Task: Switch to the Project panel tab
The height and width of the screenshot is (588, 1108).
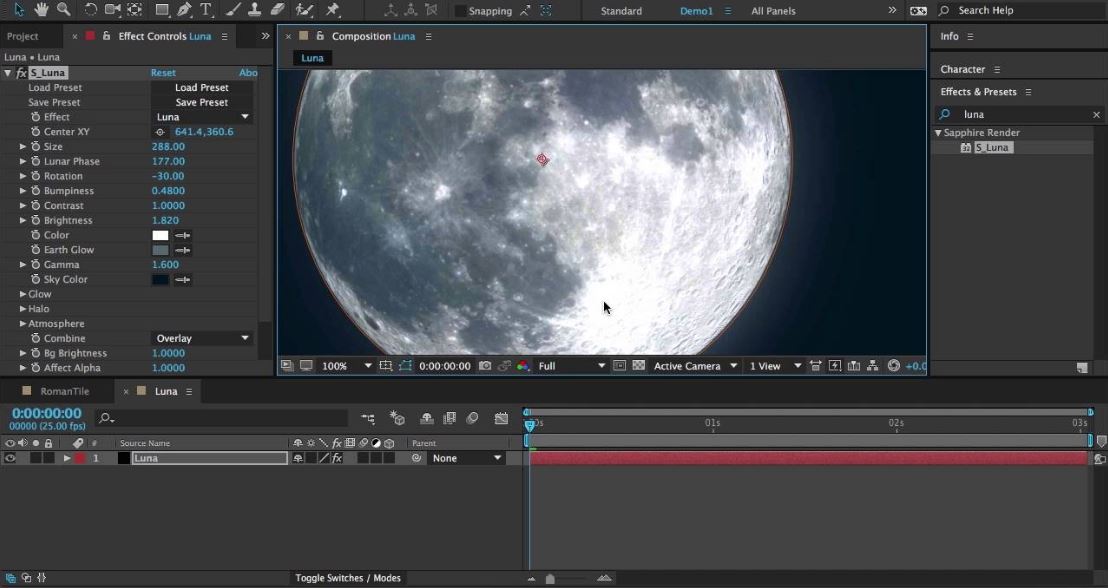Action: click(x=25, y=35)
